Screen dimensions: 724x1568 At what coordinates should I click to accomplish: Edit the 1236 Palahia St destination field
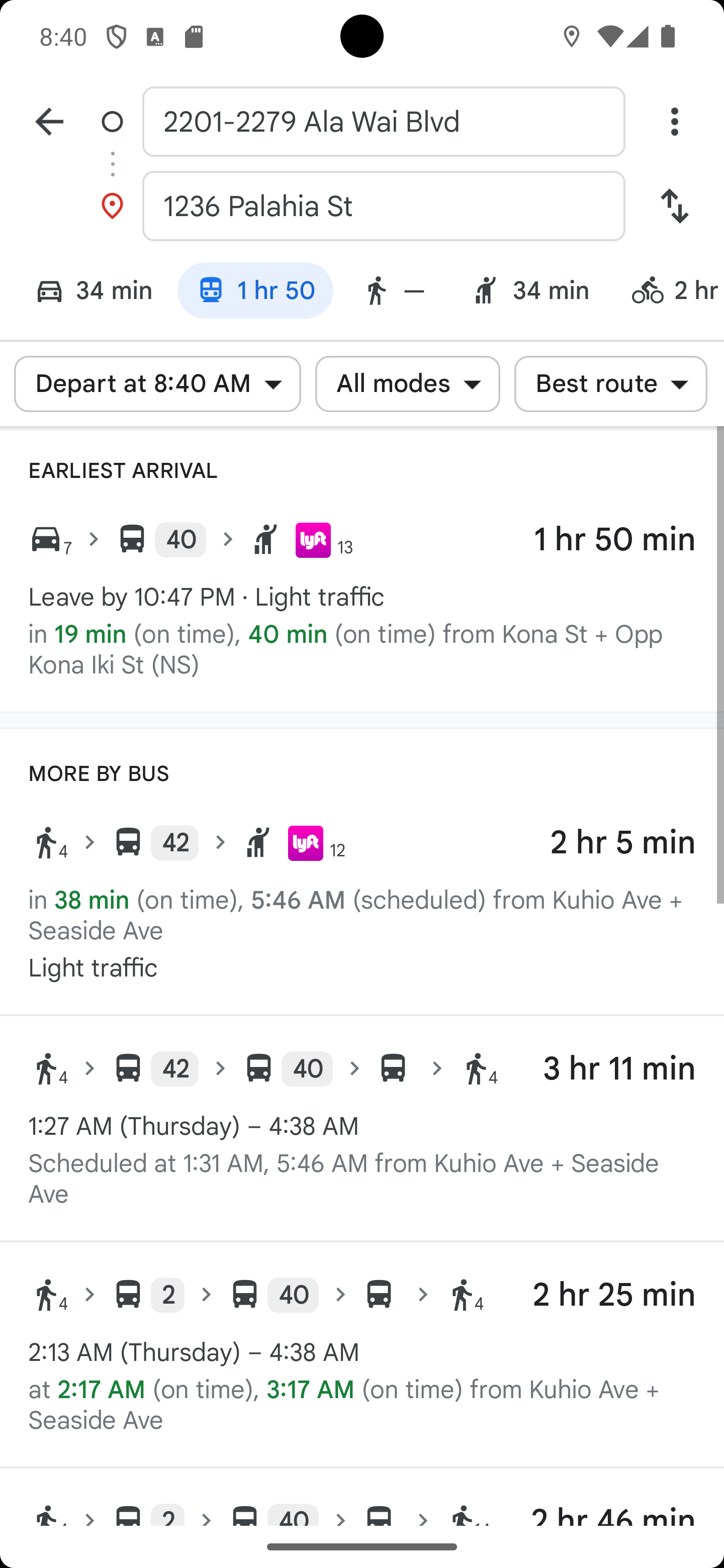pos(384,207)
